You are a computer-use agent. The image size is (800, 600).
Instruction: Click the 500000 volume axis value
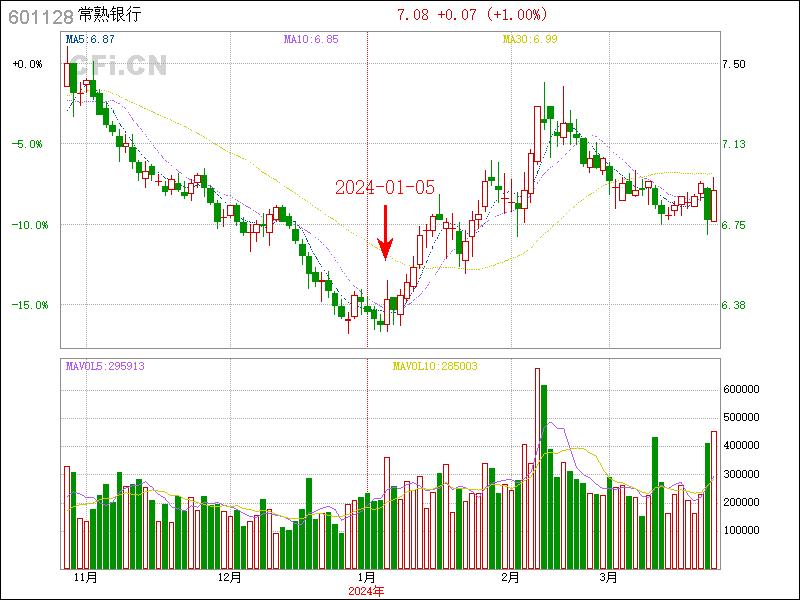click(741, 418)
